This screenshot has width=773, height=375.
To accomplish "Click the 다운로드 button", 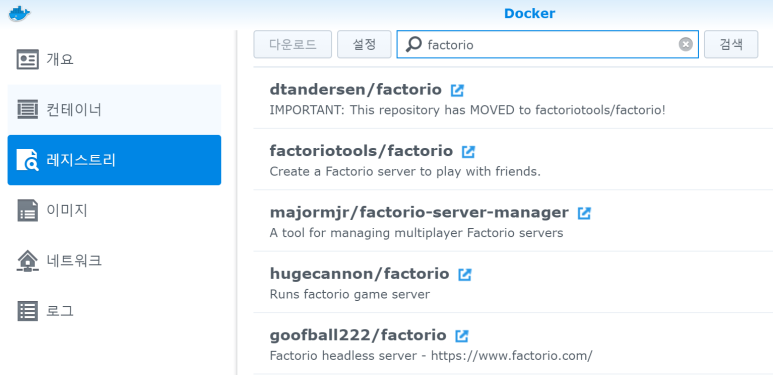I will 293,44.
